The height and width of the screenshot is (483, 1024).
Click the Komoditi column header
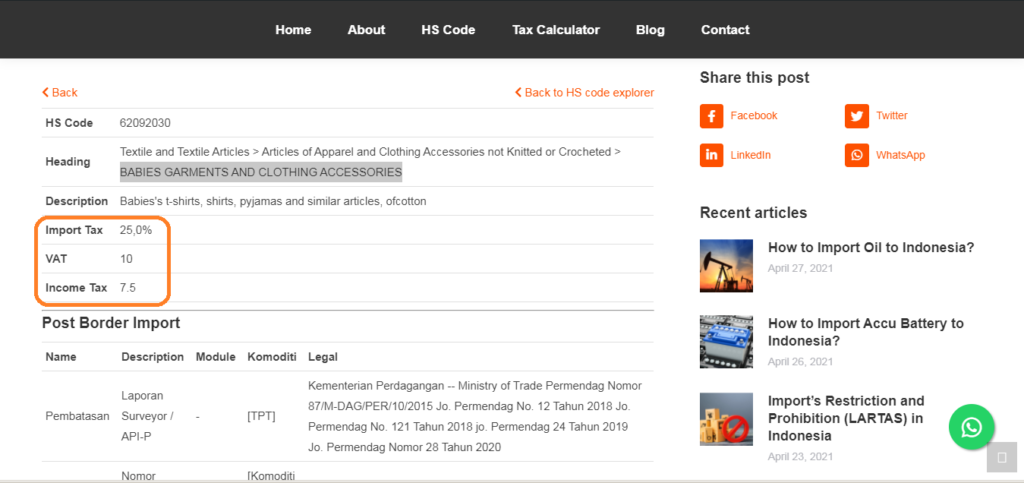[272, 357]
